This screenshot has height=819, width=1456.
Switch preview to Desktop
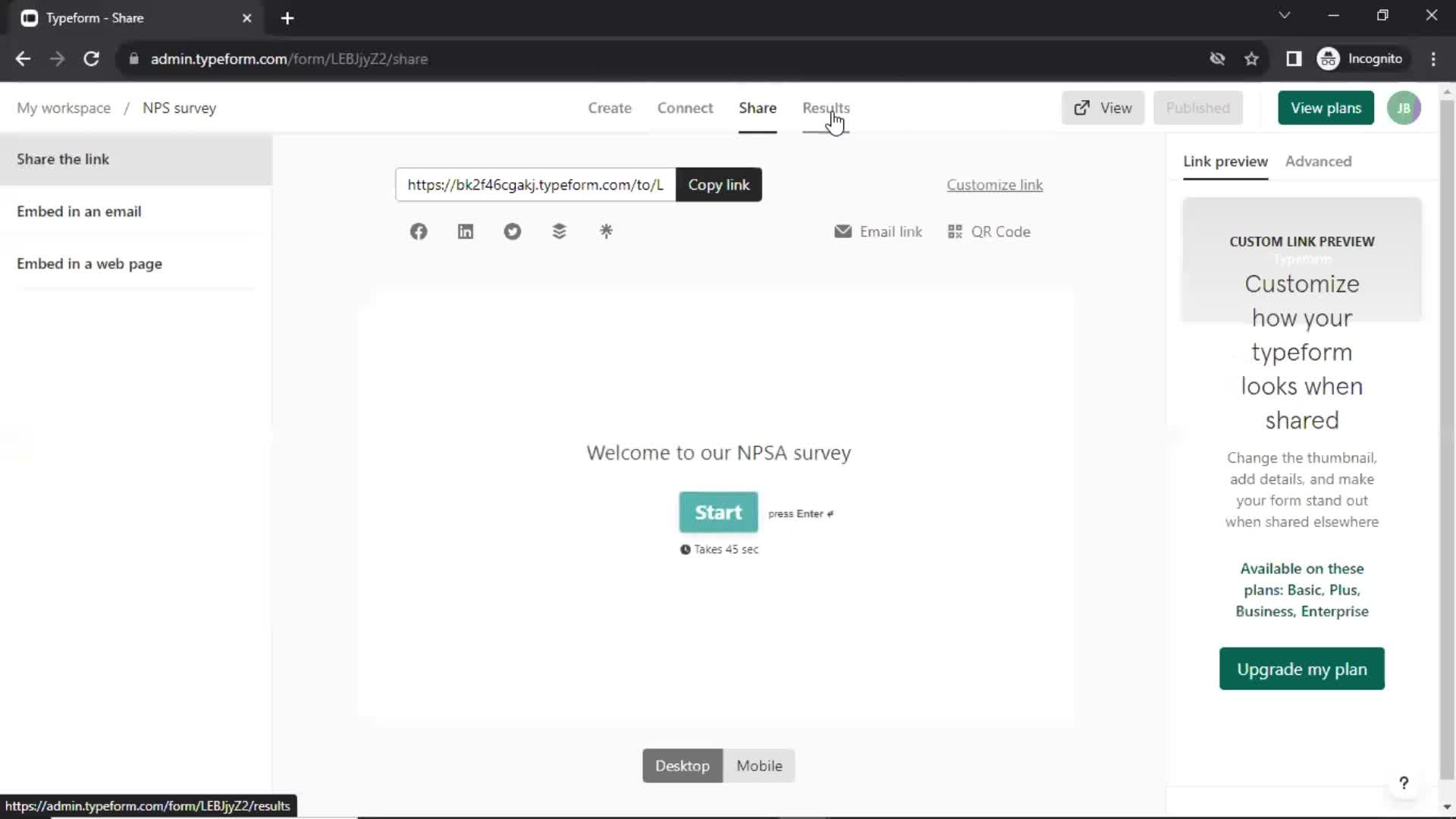pos(682,766)
